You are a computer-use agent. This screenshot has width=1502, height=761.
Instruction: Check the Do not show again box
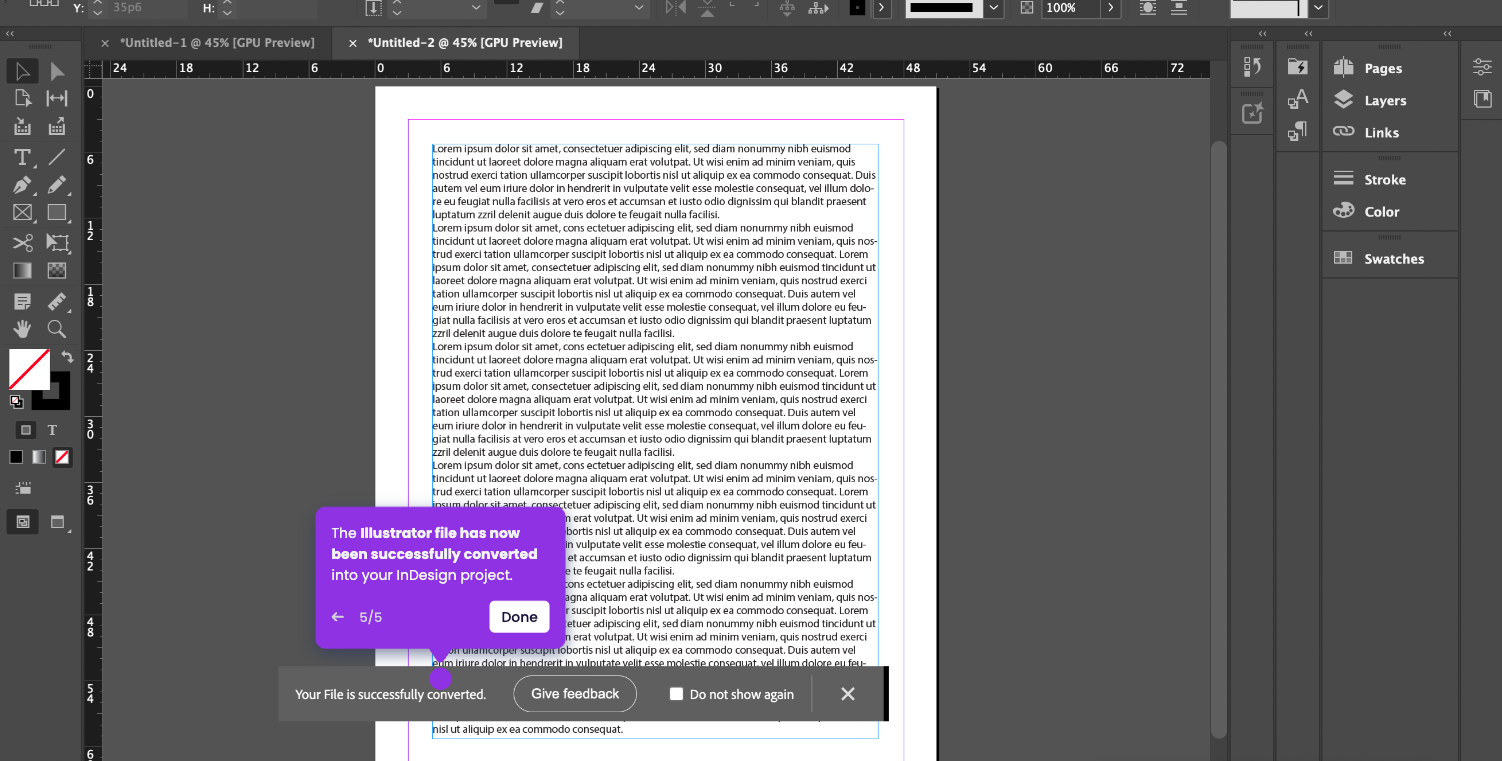pyautogui.click(x=676, y=694)
